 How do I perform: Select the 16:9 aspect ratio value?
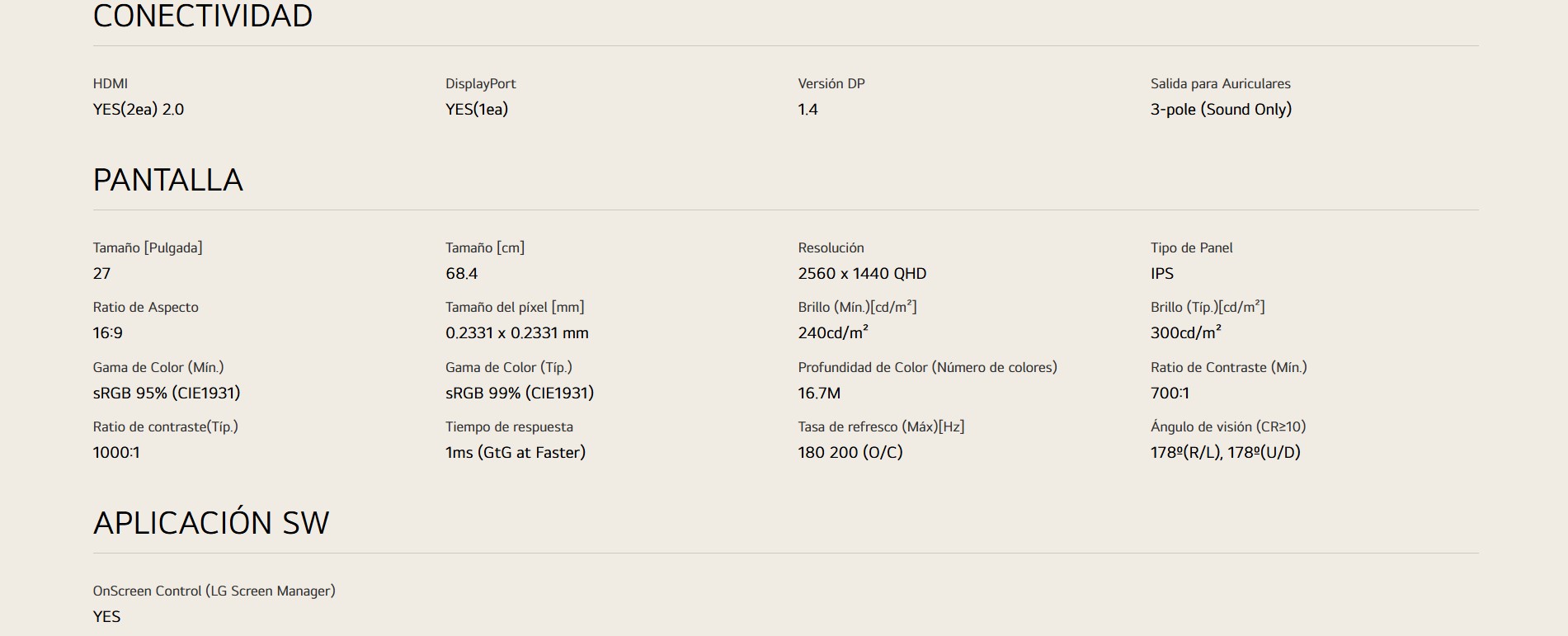tap(107, 332)
